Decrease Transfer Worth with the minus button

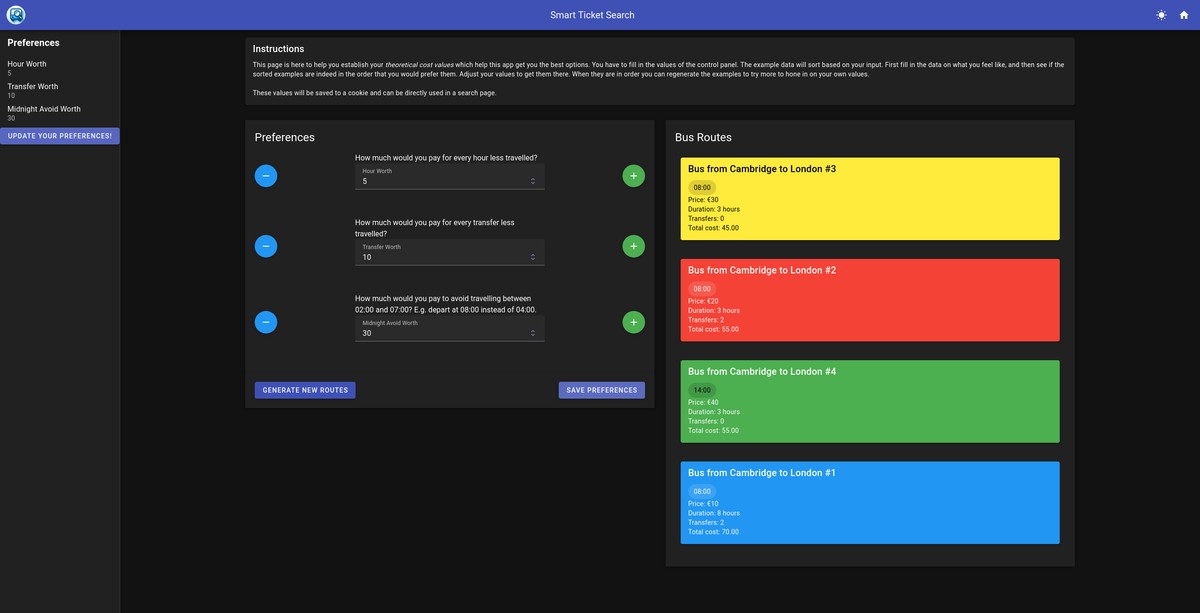pos(265,246)
